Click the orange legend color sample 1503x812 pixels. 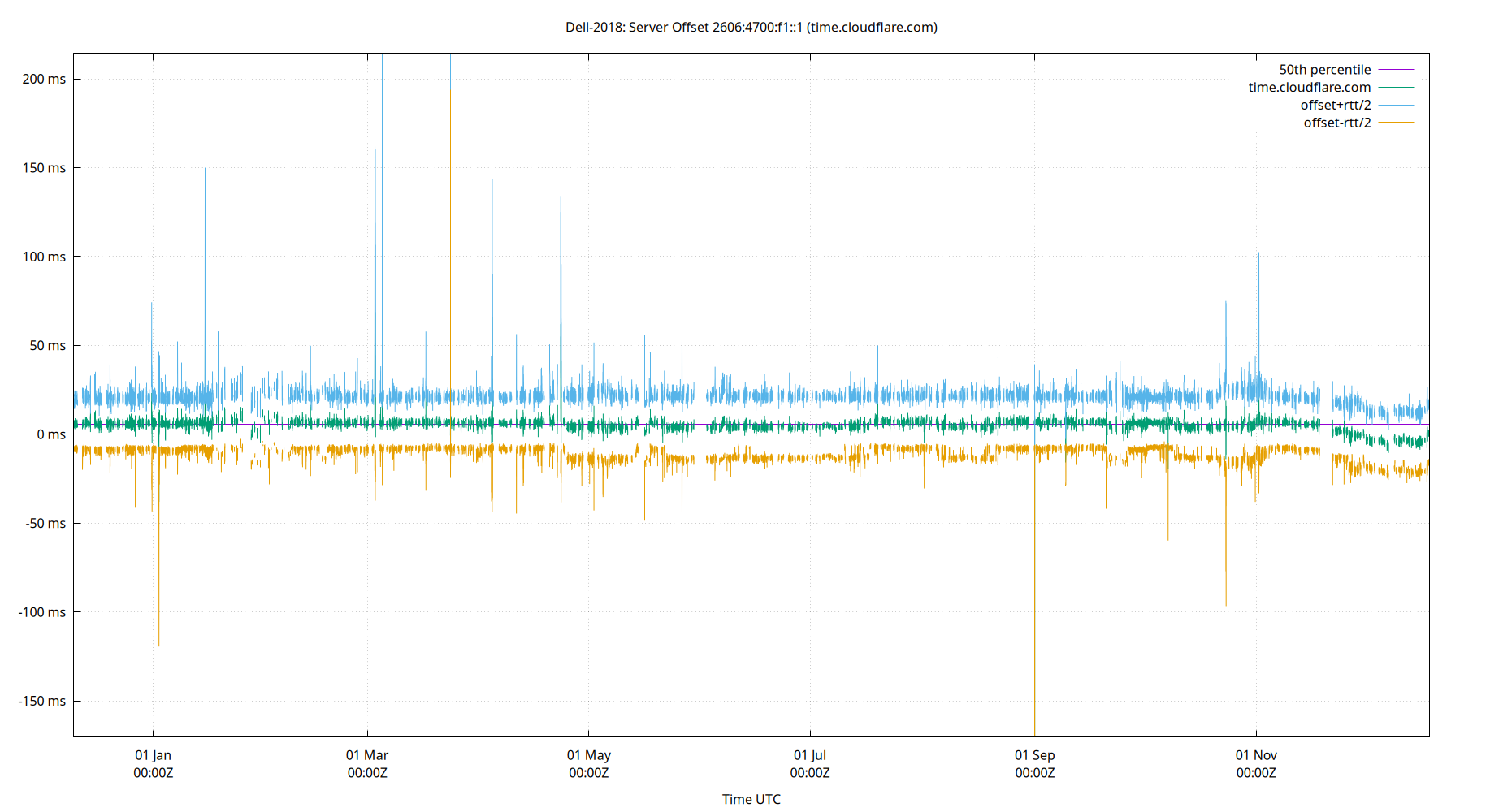pos(1395,122)
